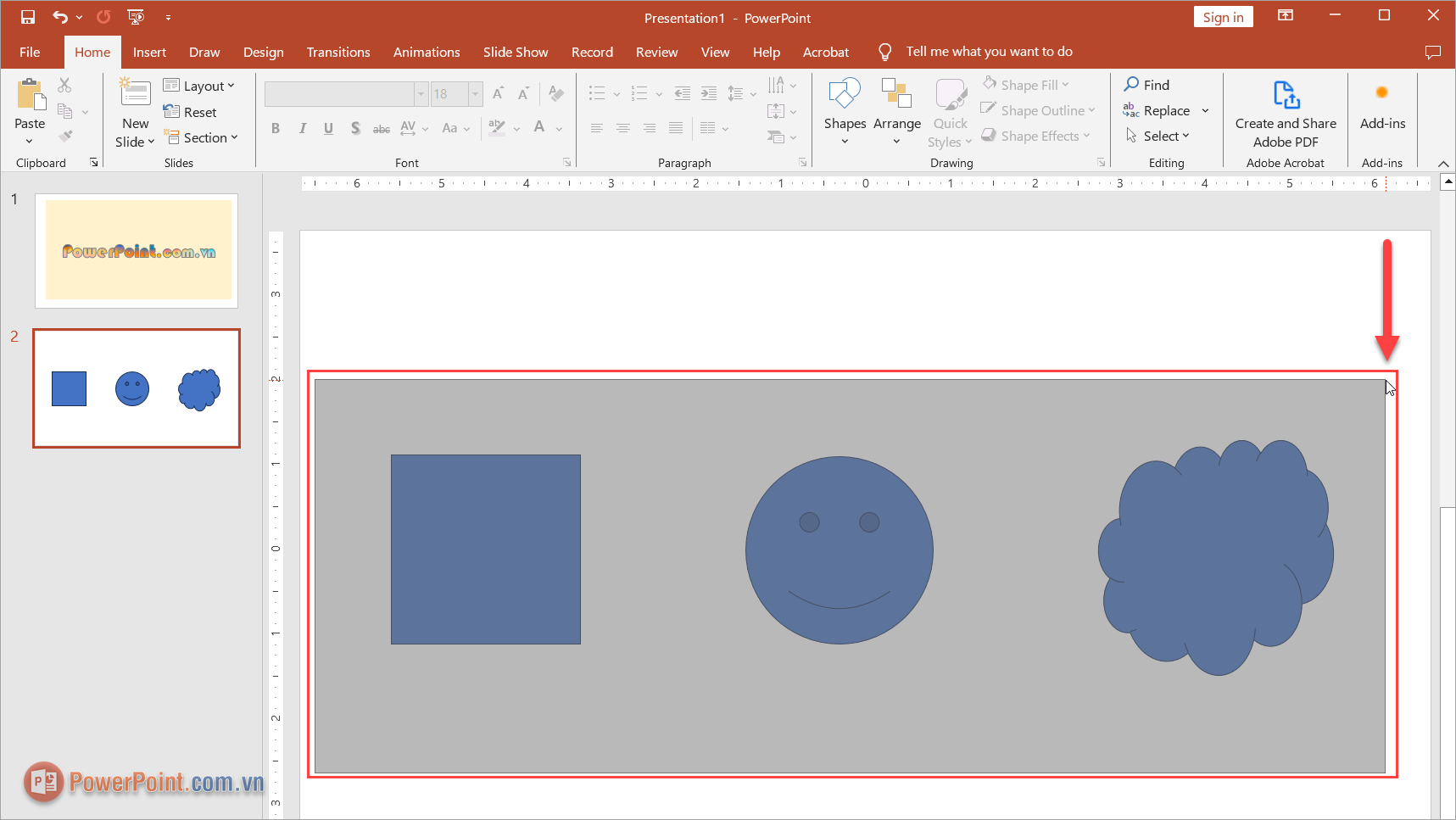Image resolution: width=1456 pixels, height=820 pixels.
Task: Toggle Strikethrough formatting
Action: pos(382,128)
